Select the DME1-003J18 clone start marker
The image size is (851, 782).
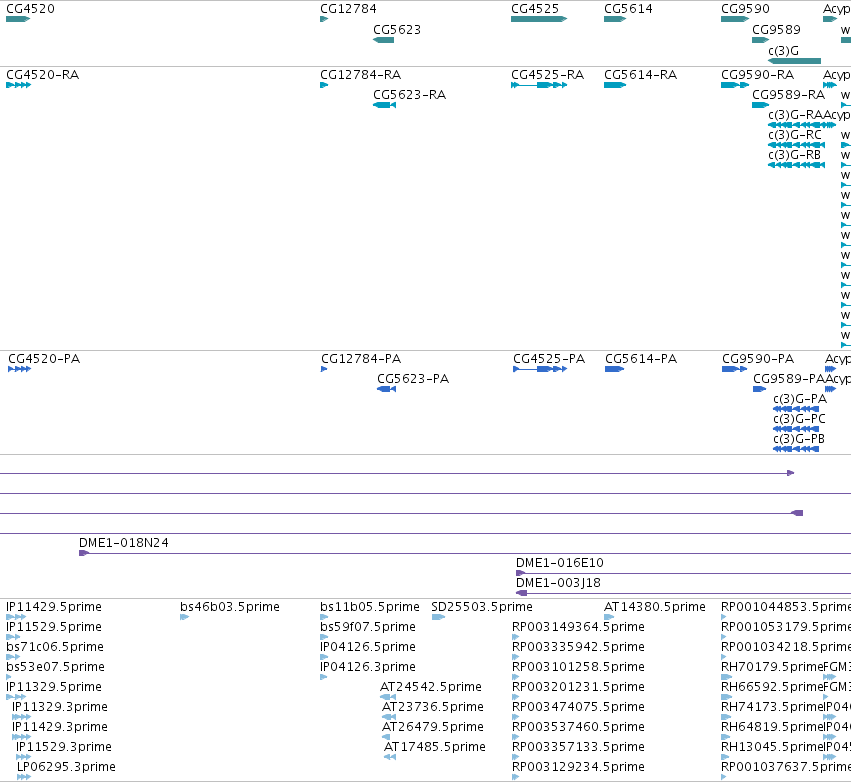(x=522, y=593)
